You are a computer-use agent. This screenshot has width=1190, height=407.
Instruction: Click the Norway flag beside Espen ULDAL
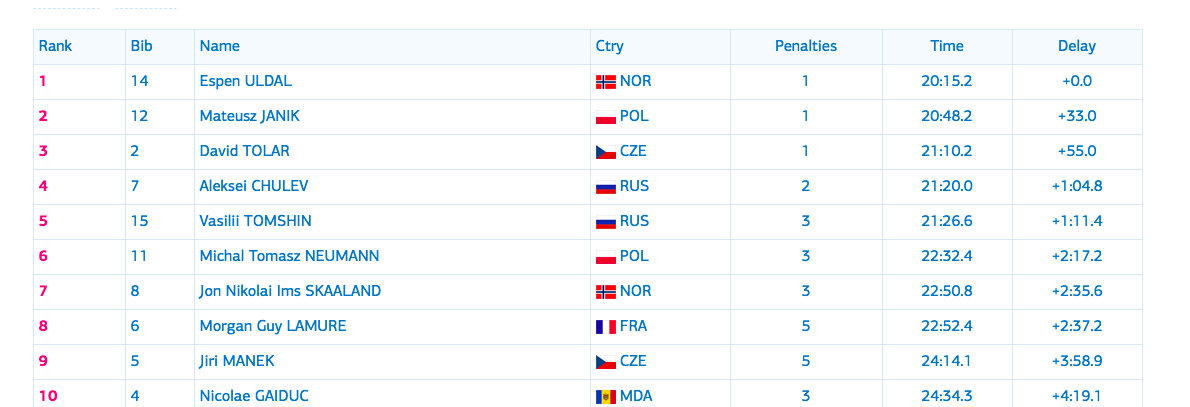[606, 82]
